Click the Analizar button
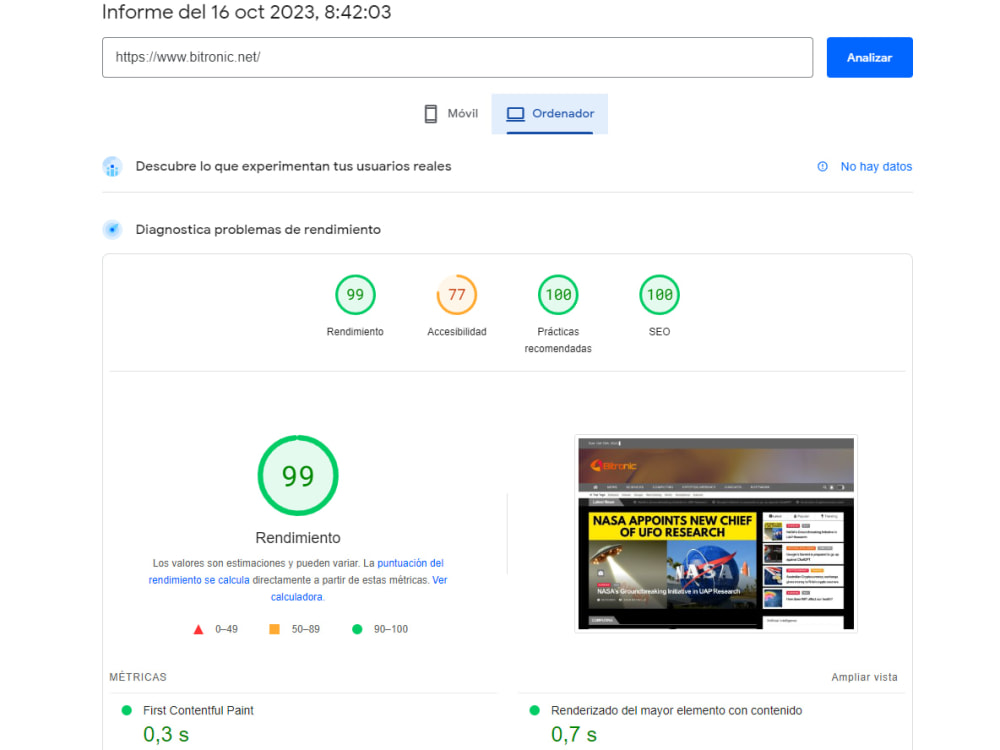 tap(869, 57)
